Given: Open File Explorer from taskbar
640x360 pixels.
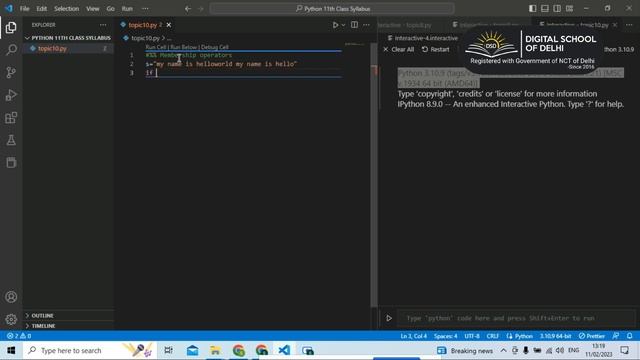Looking at the screenshot, I should click(216, 350).
